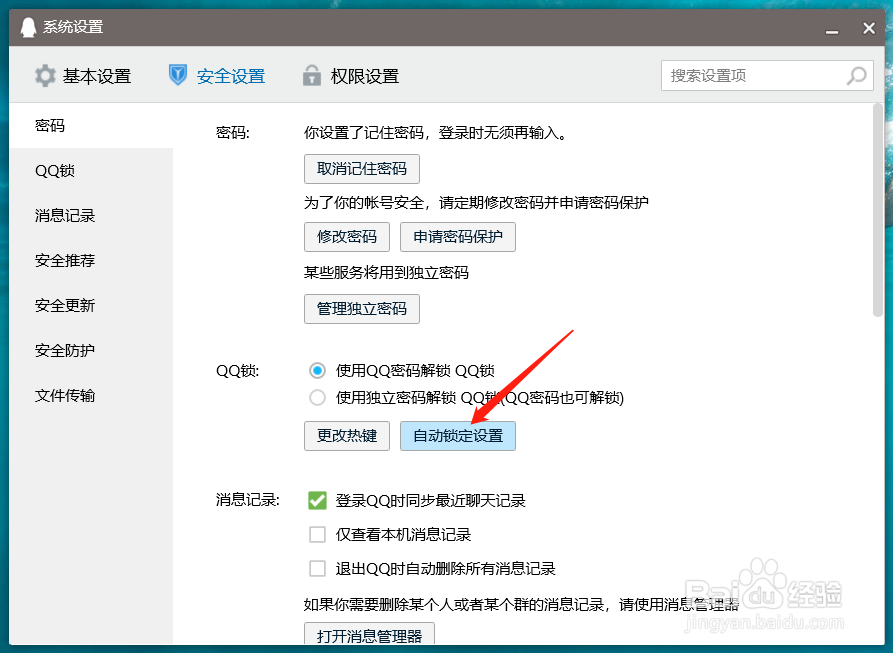The image size is (893, 653).
Task: Click the 某些服务将用到独立密码 text
Action: tap(386, 273)
